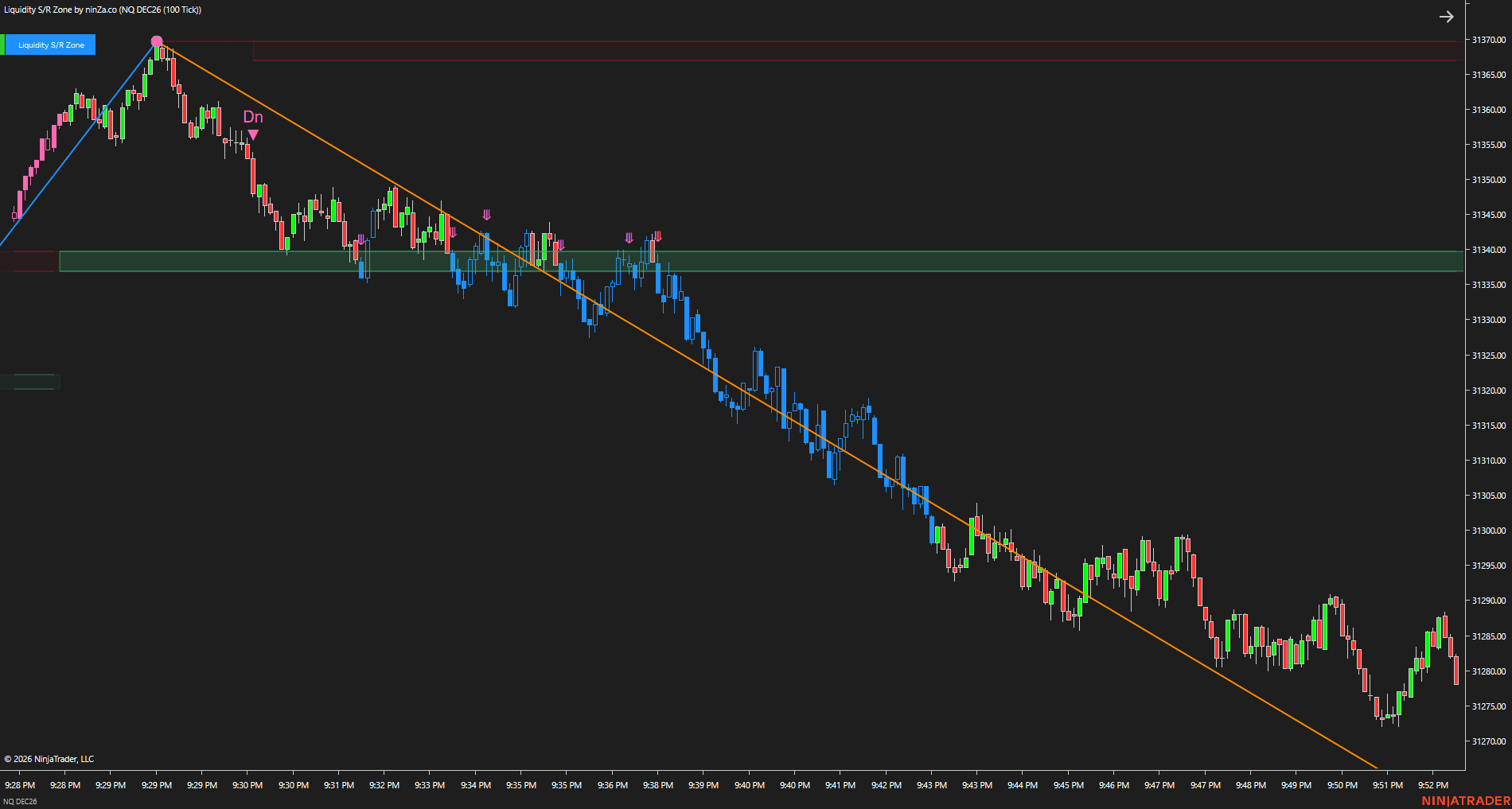1512x809 pixels.
Task: Click the 9:31 PM time label
Action: pyautogui.click(x=339, y=785)
